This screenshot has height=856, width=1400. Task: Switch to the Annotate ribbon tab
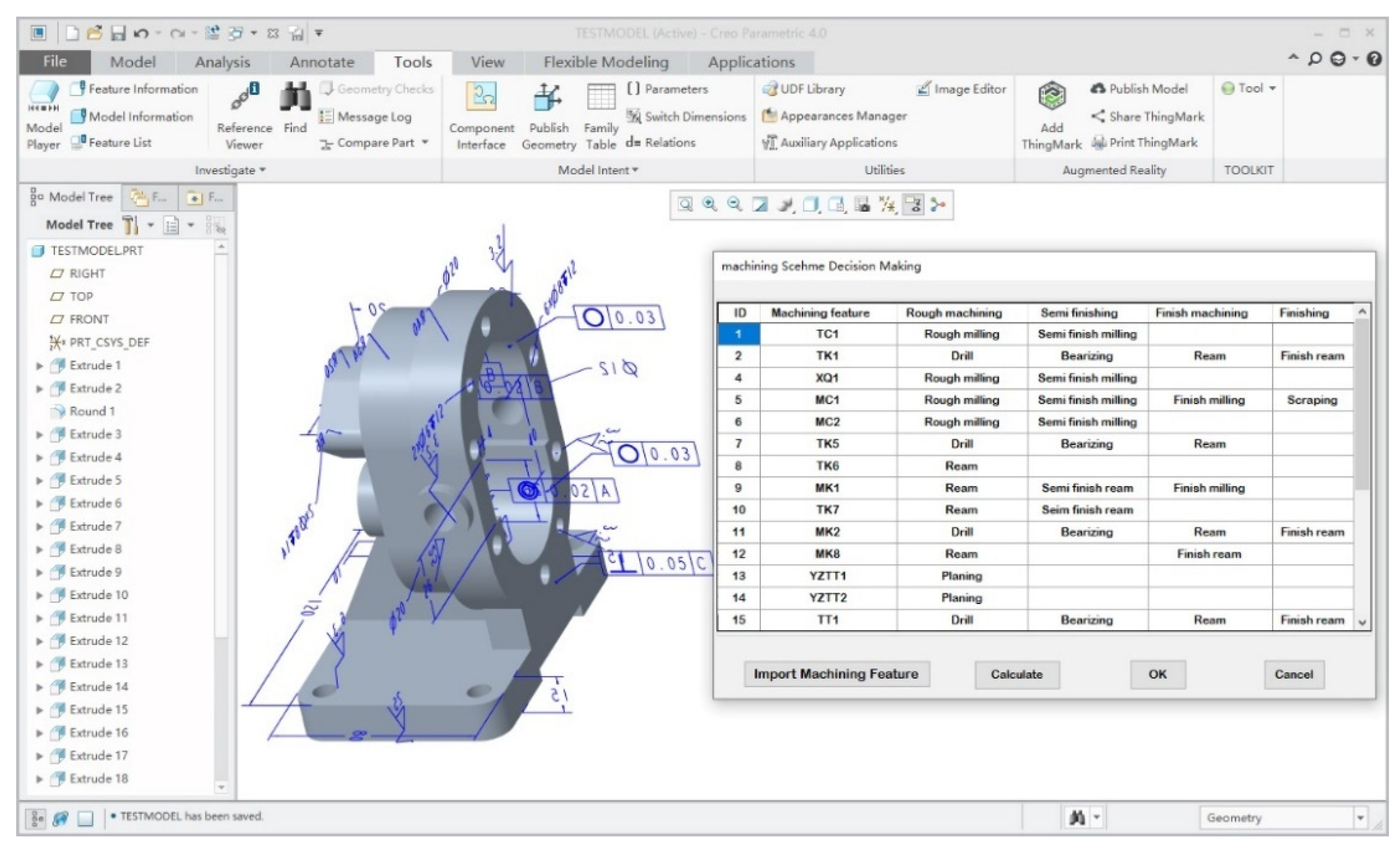(x=322, y=62)
